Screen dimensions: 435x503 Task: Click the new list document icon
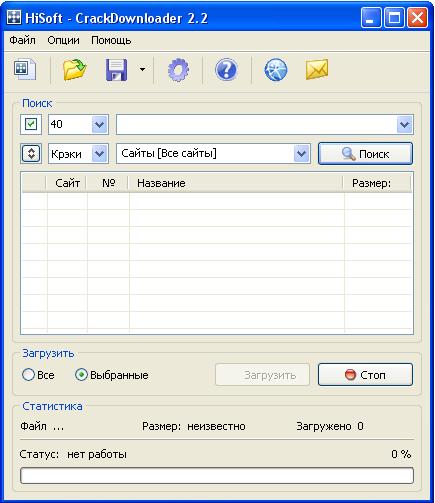25,69
